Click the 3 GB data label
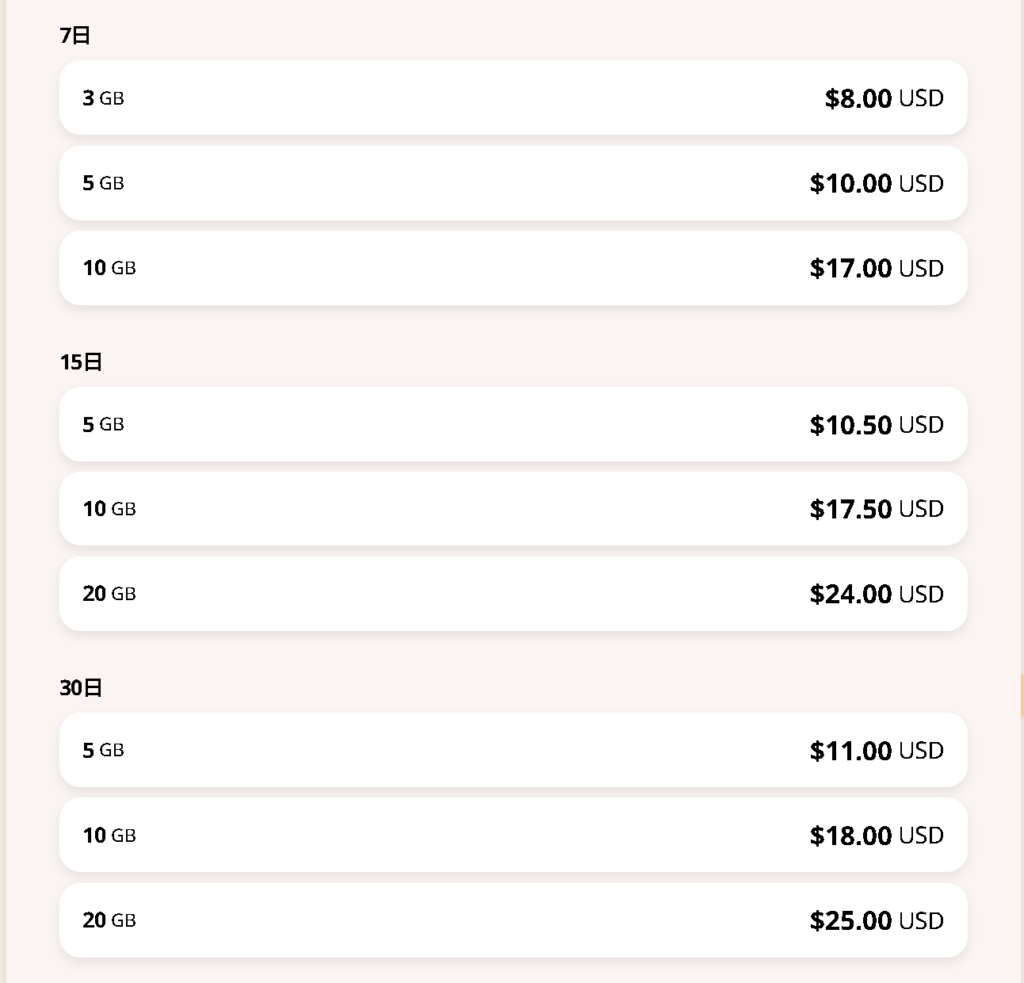 pyautogui.click(x=103, y=98)
